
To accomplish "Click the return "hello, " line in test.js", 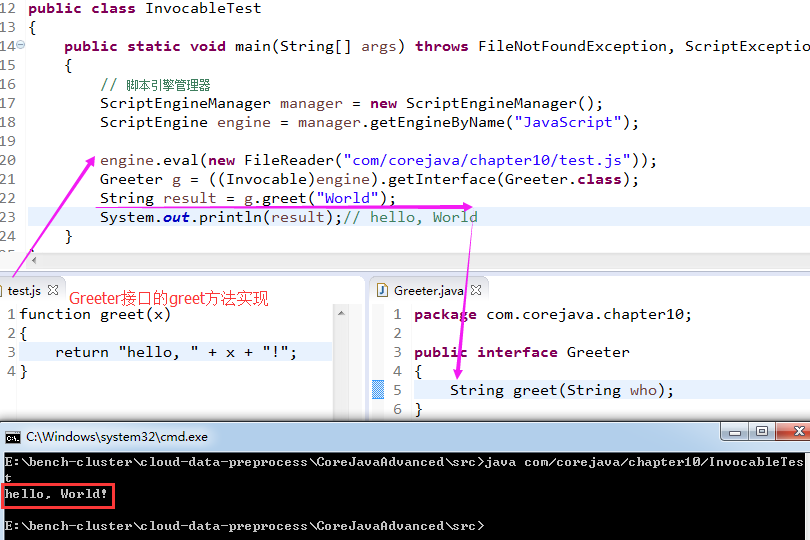I will click(176, 352).
